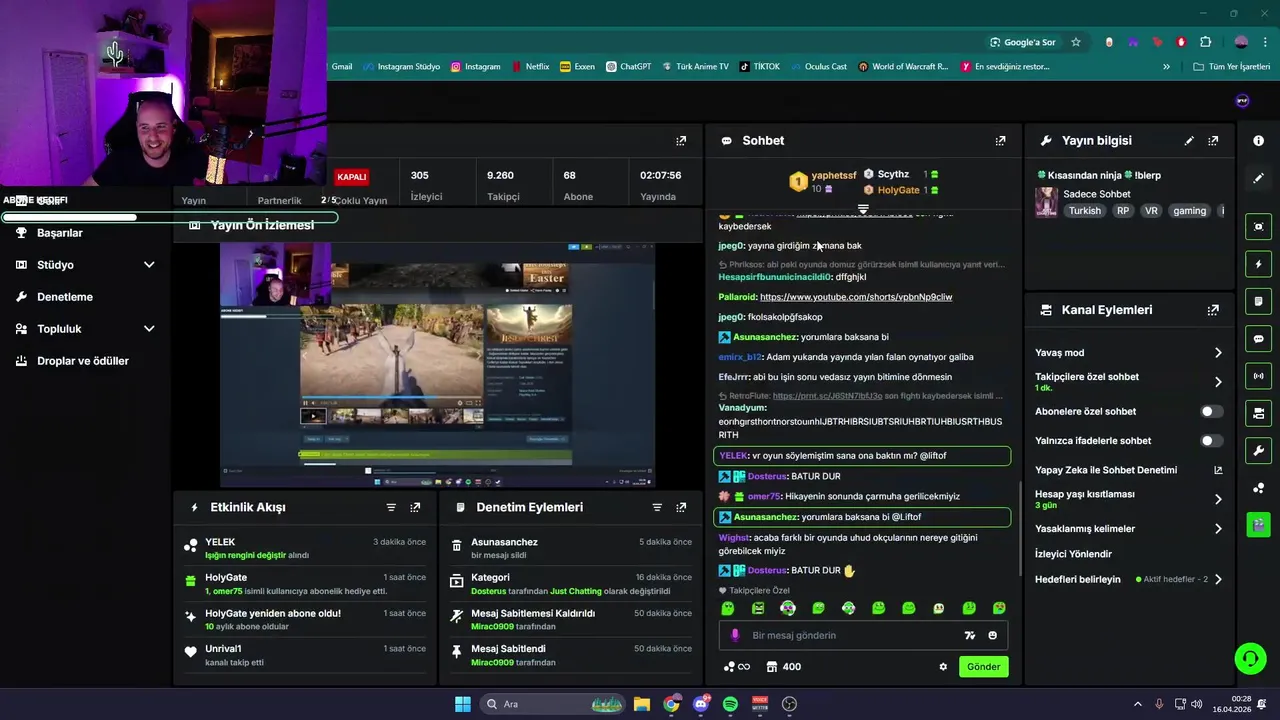The width and height of the screenshot is (1280, 720).
Task: Click the pencil icon in right sidebar
Action: [x=1258, y=178]
